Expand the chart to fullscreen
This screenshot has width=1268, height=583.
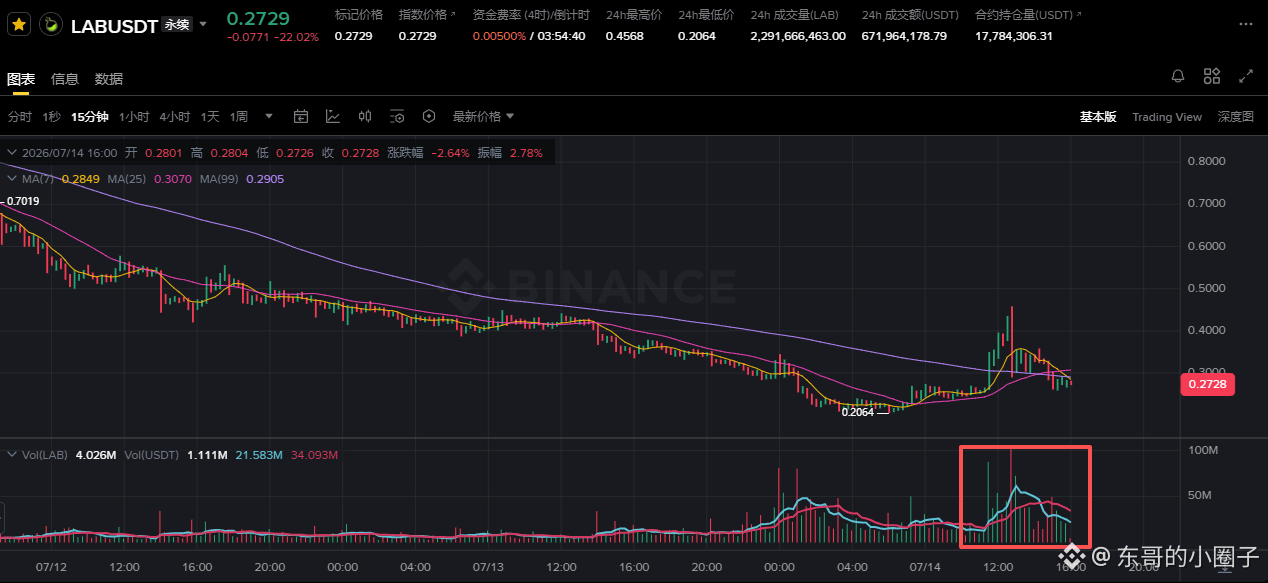click(x=1246, y=76)
